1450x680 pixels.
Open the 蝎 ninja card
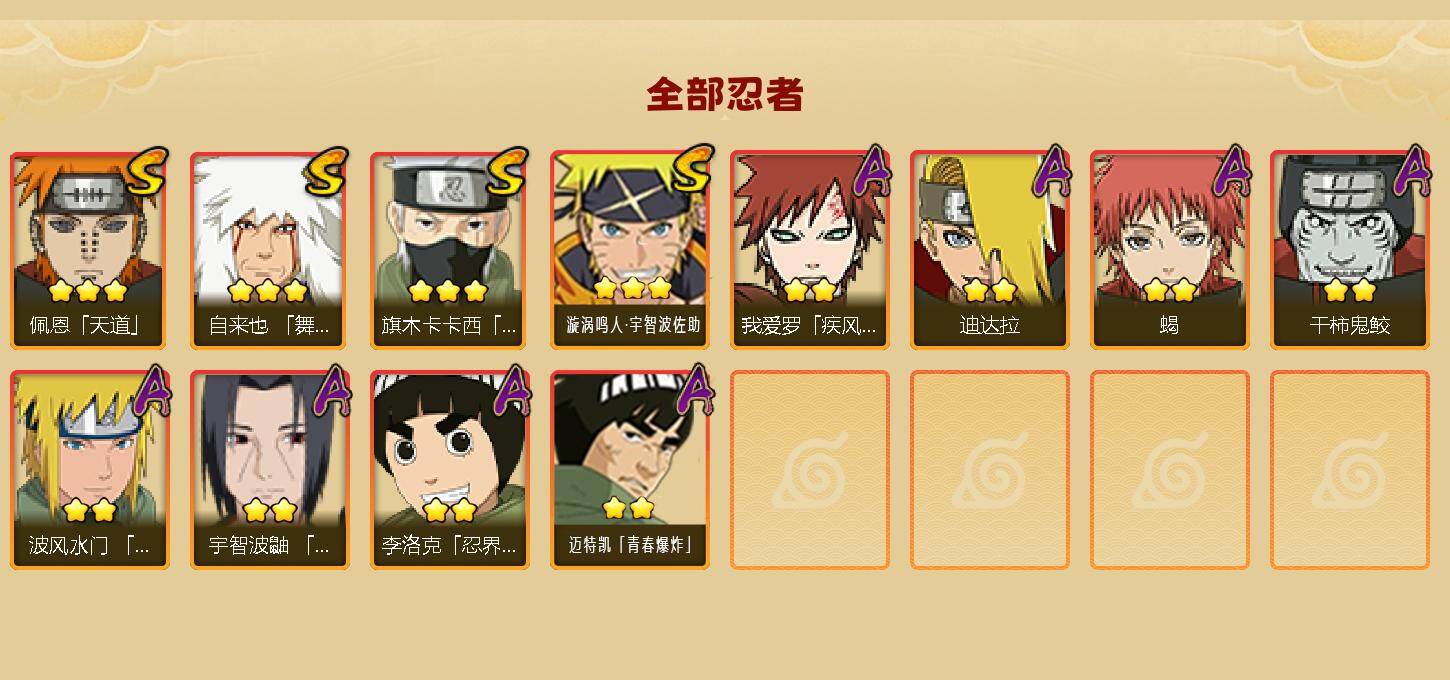click(1170, 250)
